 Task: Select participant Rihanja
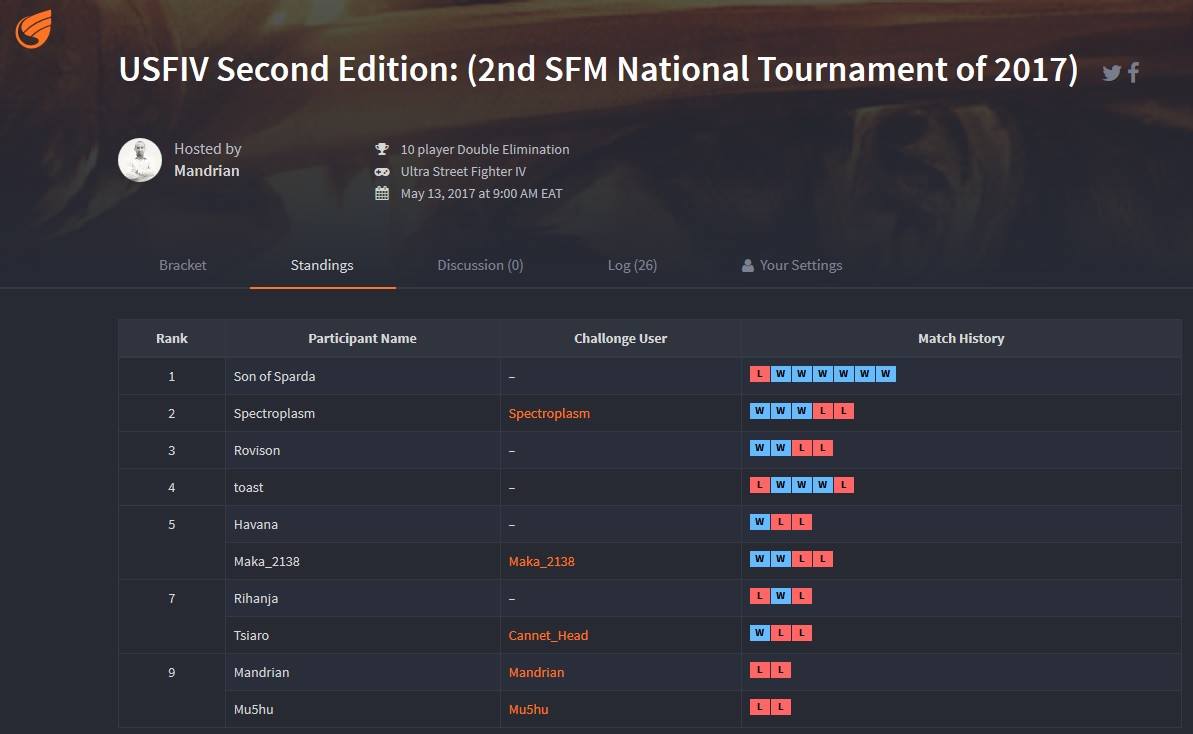click(256, 599)
